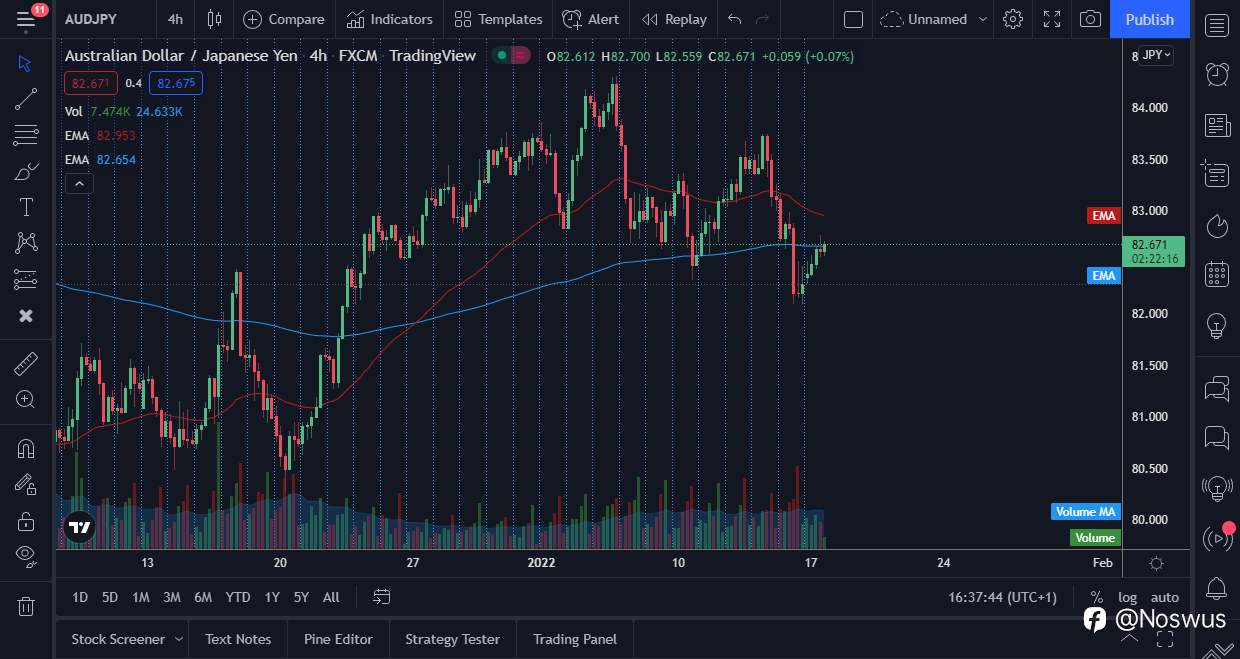This screenshot has width=1240, height=659.
Task: Select the 1Y time range
Action: point(271,597)
